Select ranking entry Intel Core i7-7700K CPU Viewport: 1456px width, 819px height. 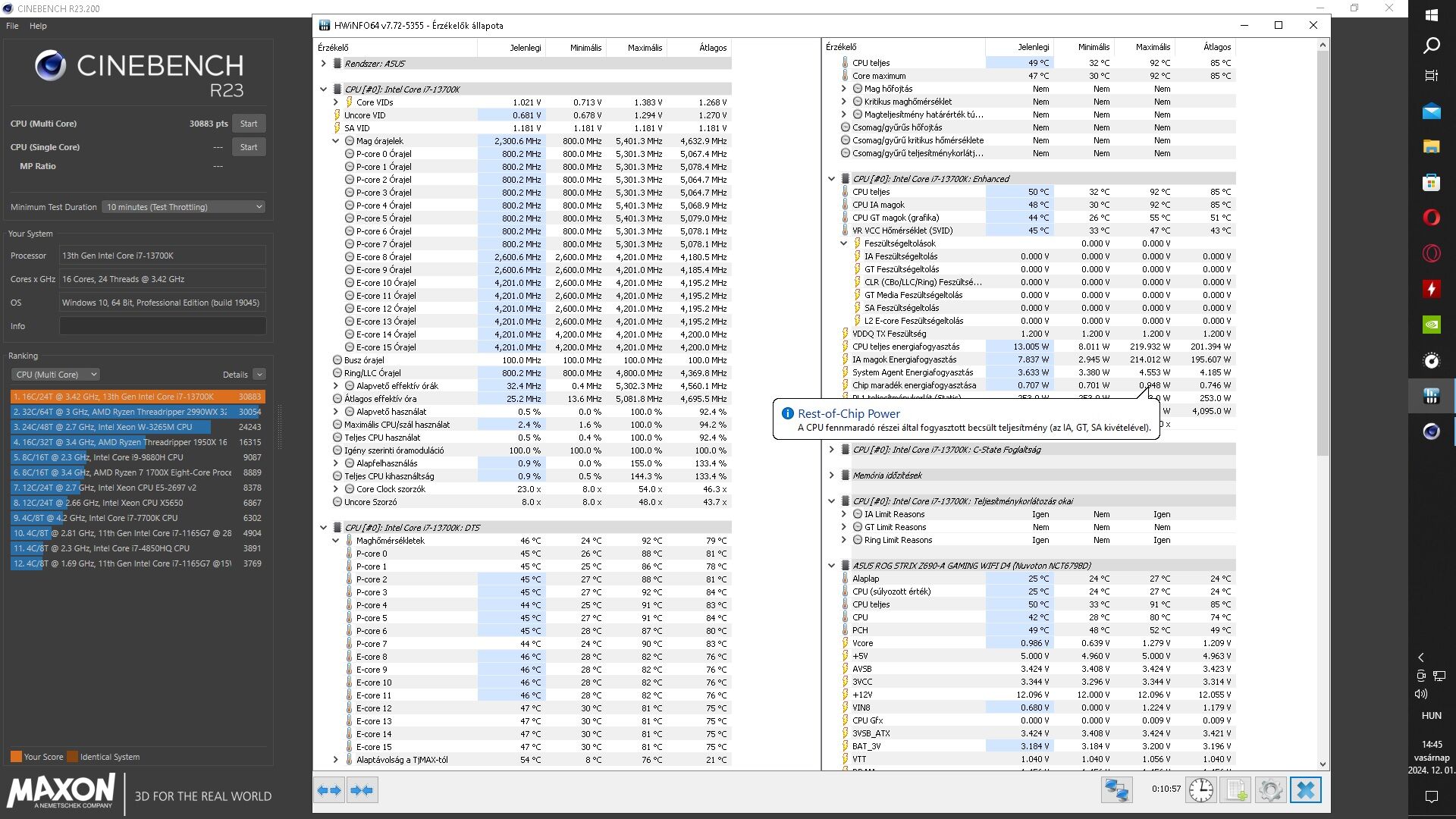tap(137, 518)
